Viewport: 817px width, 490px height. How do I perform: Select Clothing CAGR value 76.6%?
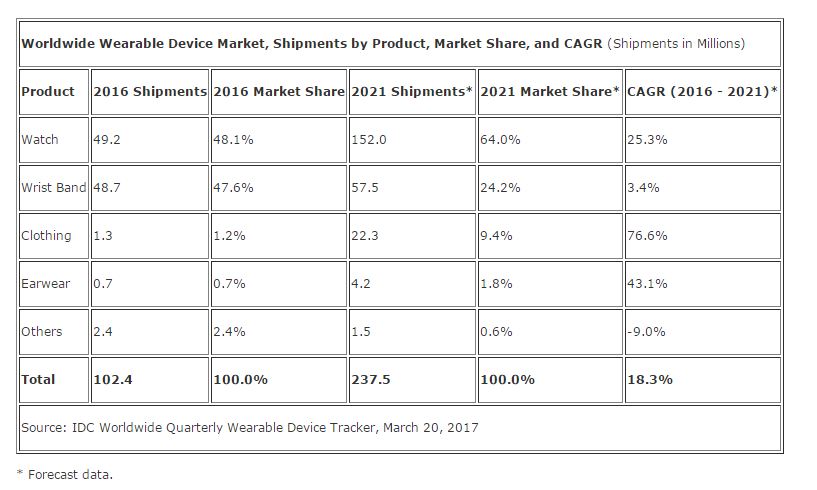coord(646,235)
